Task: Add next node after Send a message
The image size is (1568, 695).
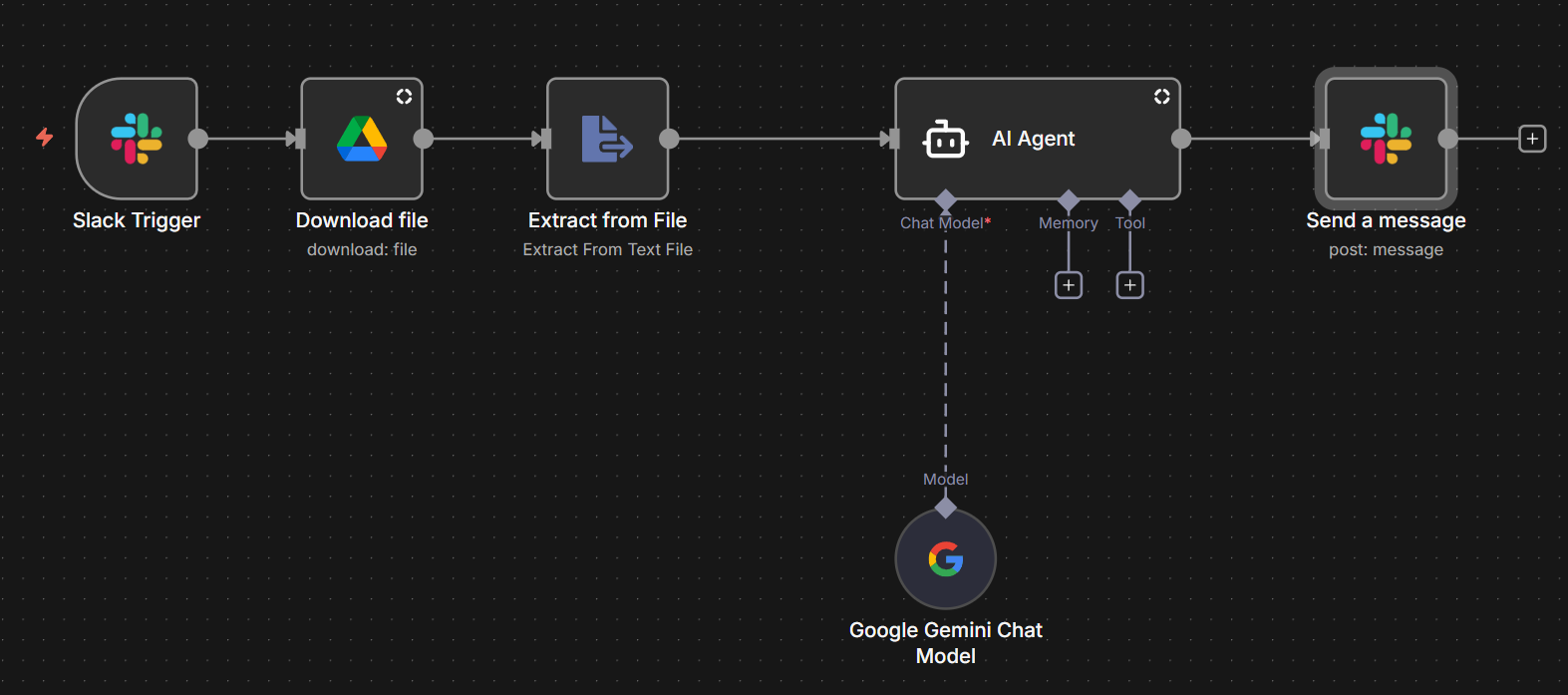Action: pos(1532,139)
